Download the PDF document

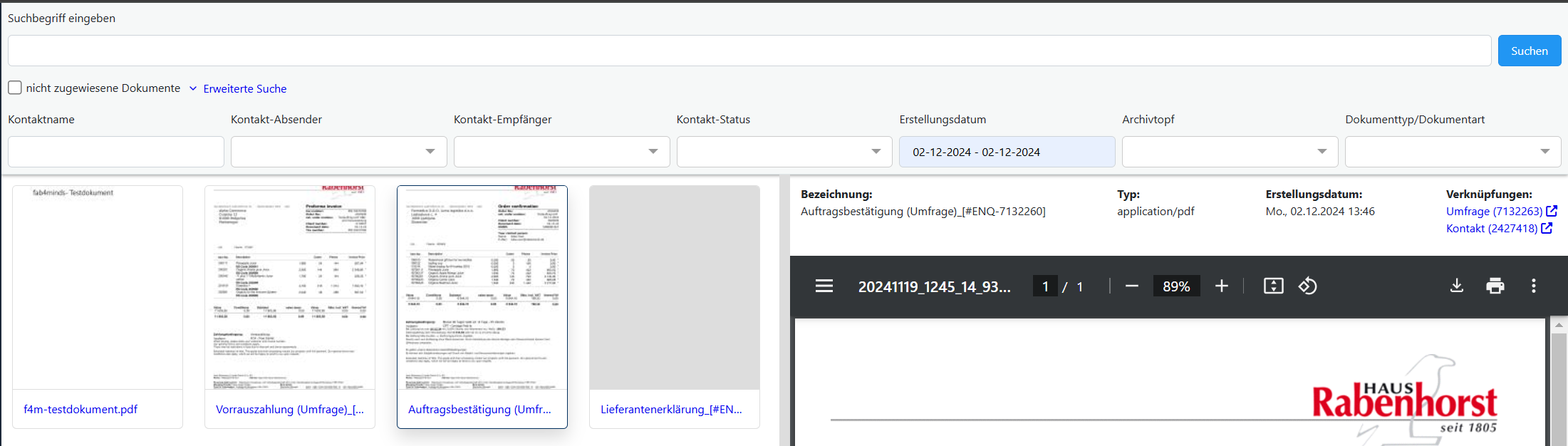(x=1456, y=286)
